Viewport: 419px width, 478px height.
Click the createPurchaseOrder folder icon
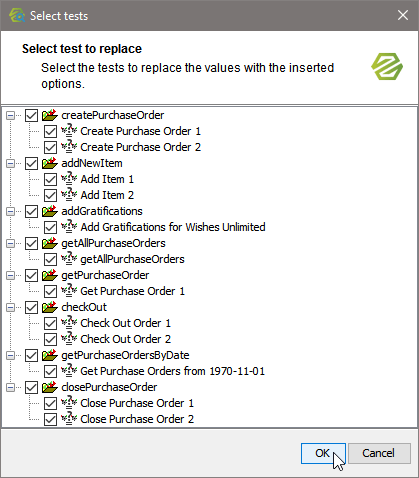point(50,115)
